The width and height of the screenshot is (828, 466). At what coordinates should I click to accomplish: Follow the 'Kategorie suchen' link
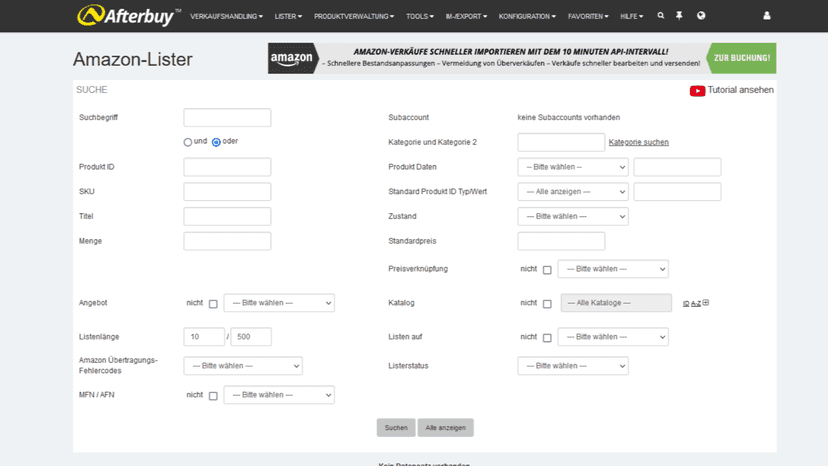click(x=638, y=142)
